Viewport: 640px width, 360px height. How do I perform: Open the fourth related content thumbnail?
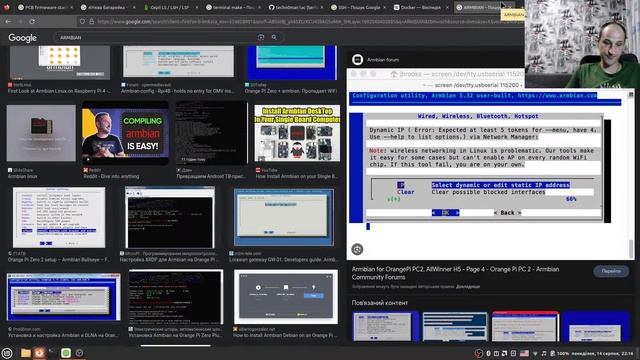(596, 327)
